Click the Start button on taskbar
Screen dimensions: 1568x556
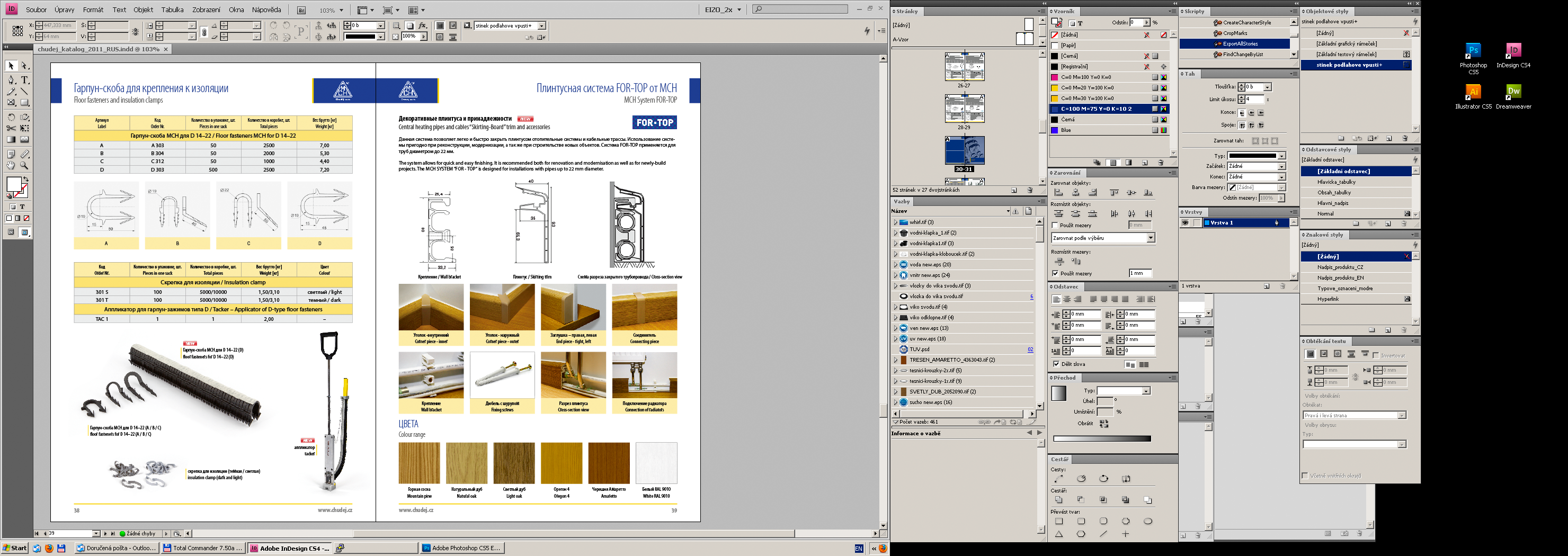[x=15, y=548]
